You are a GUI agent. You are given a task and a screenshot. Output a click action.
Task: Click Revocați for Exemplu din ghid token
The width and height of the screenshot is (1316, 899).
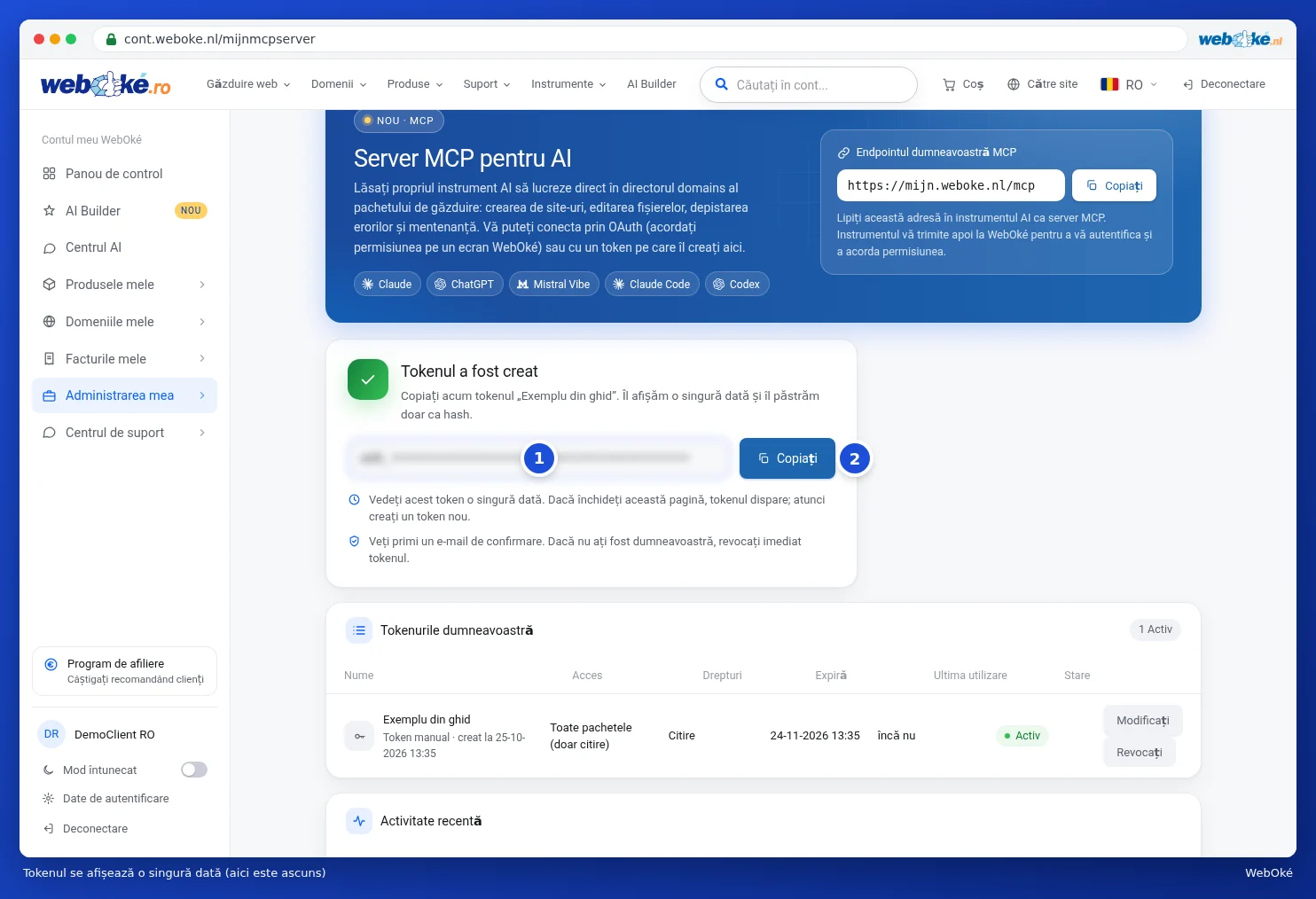pos(1140,753)
